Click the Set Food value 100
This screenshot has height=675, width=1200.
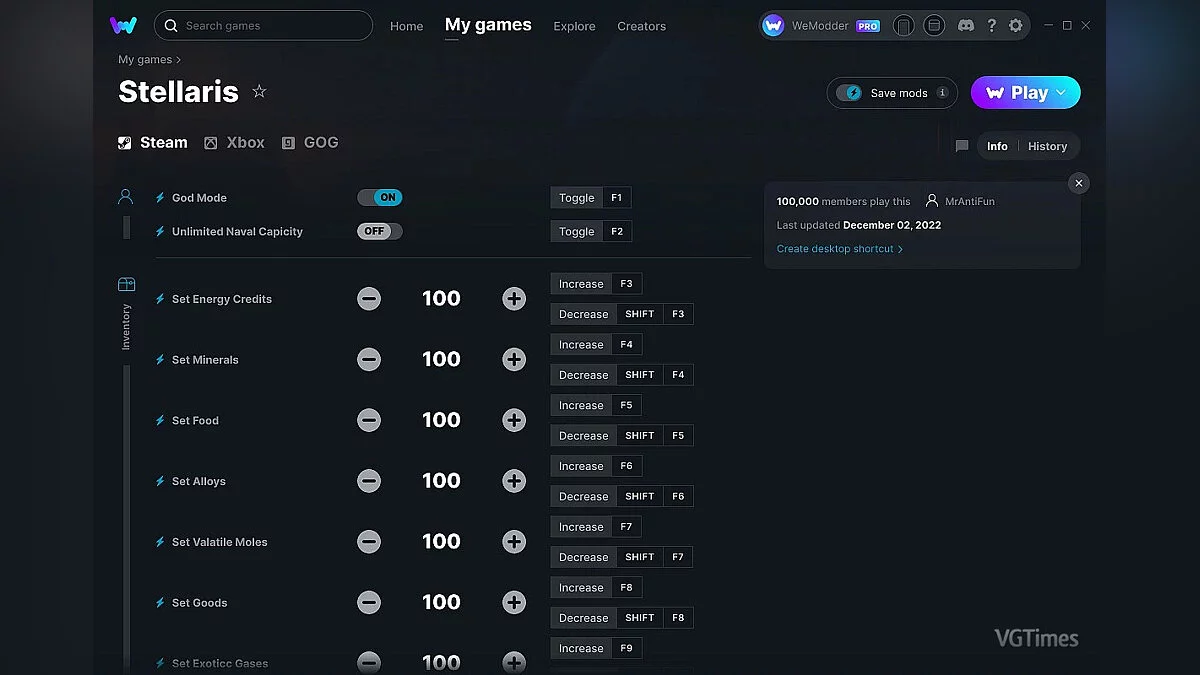pyautogui.click(x=441, y=421)
